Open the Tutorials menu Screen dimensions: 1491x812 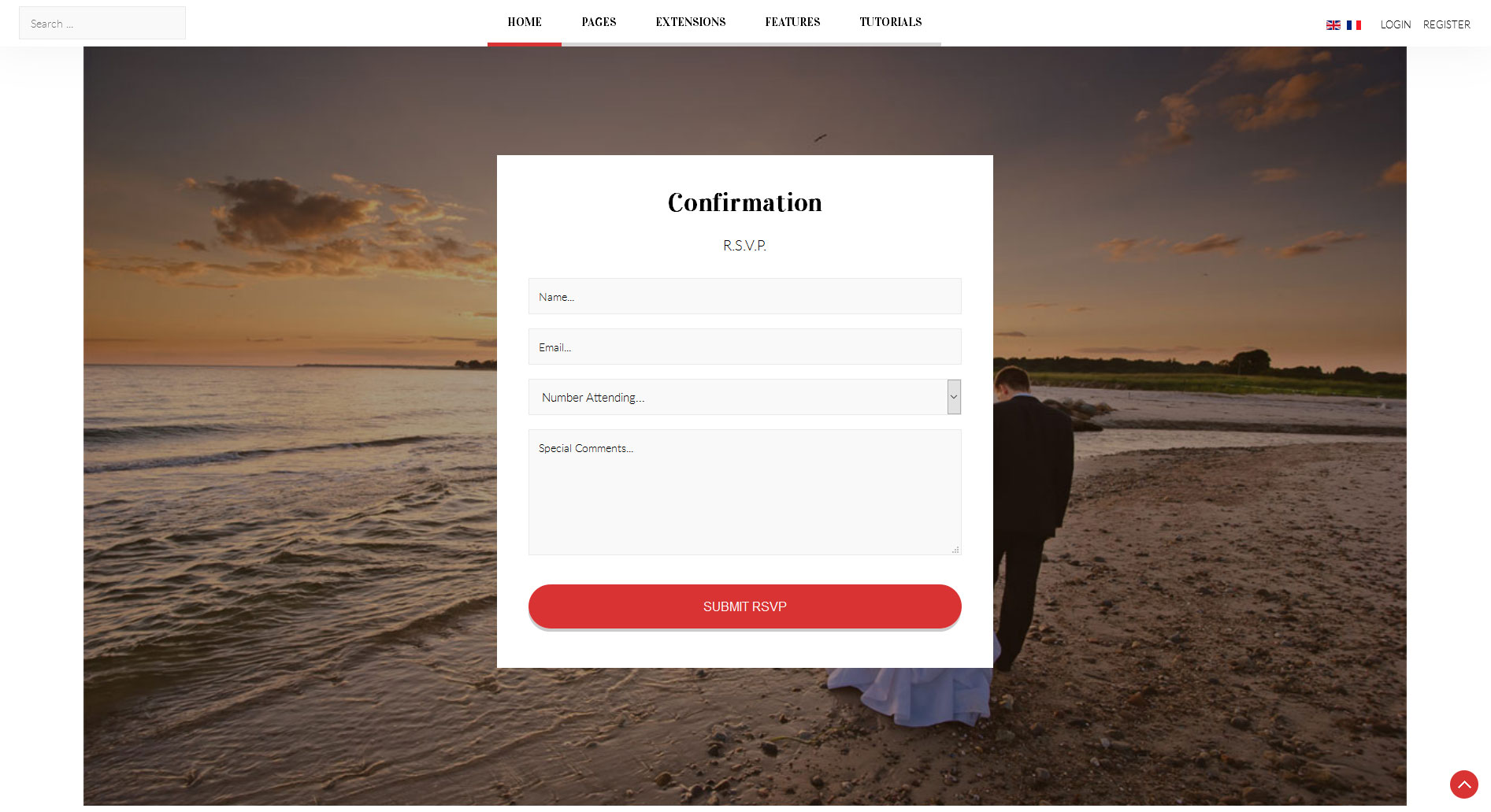coord(891,22)
